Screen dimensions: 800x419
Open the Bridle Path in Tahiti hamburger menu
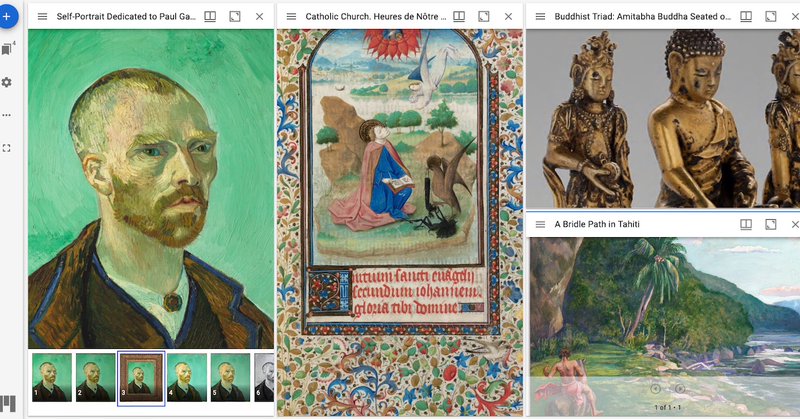[x=540, y=224]
